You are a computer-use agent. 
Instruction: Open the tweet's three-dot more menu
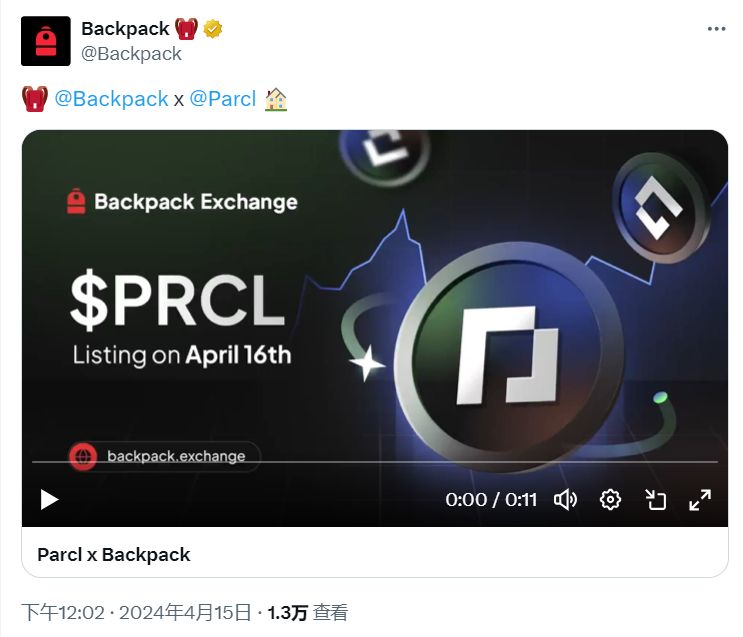(x=716, y=29)
